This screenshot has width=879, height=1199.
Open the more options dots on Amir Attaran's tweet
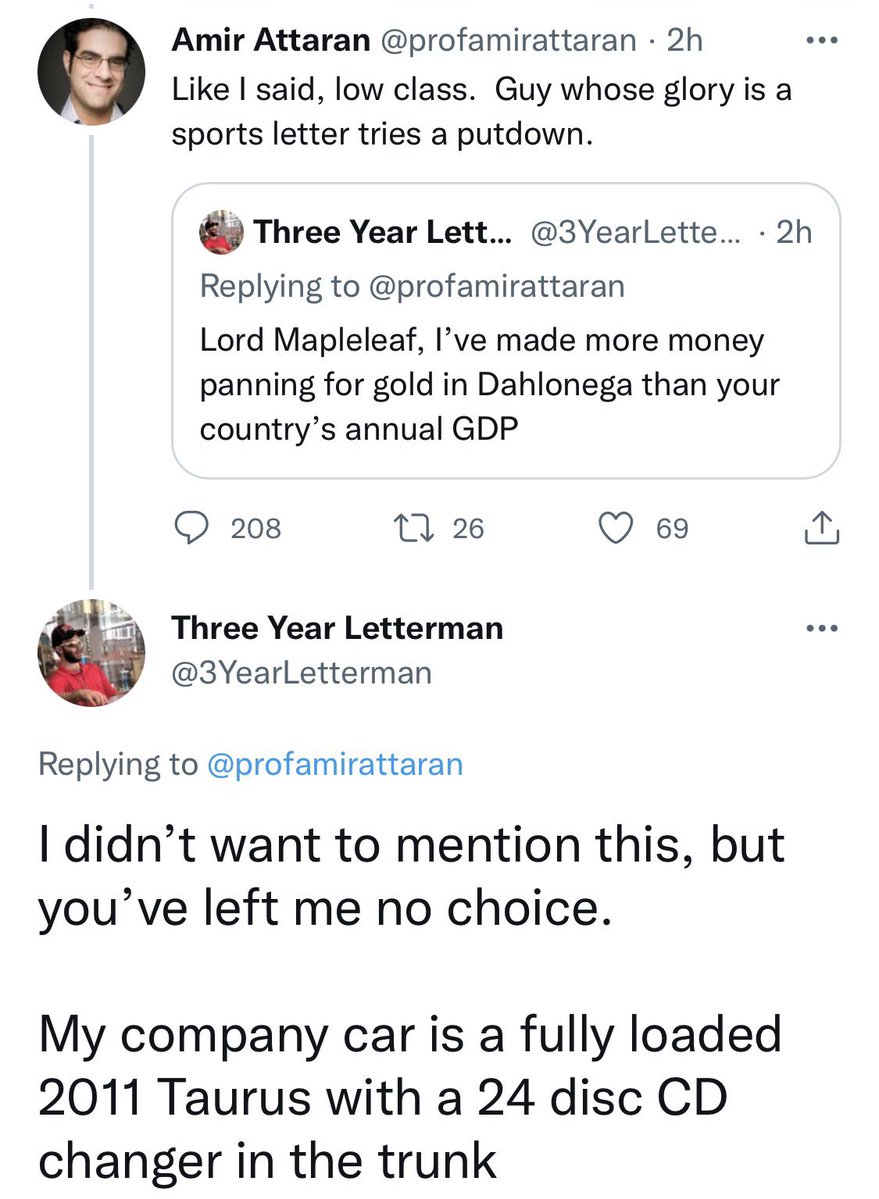point(822,40)
